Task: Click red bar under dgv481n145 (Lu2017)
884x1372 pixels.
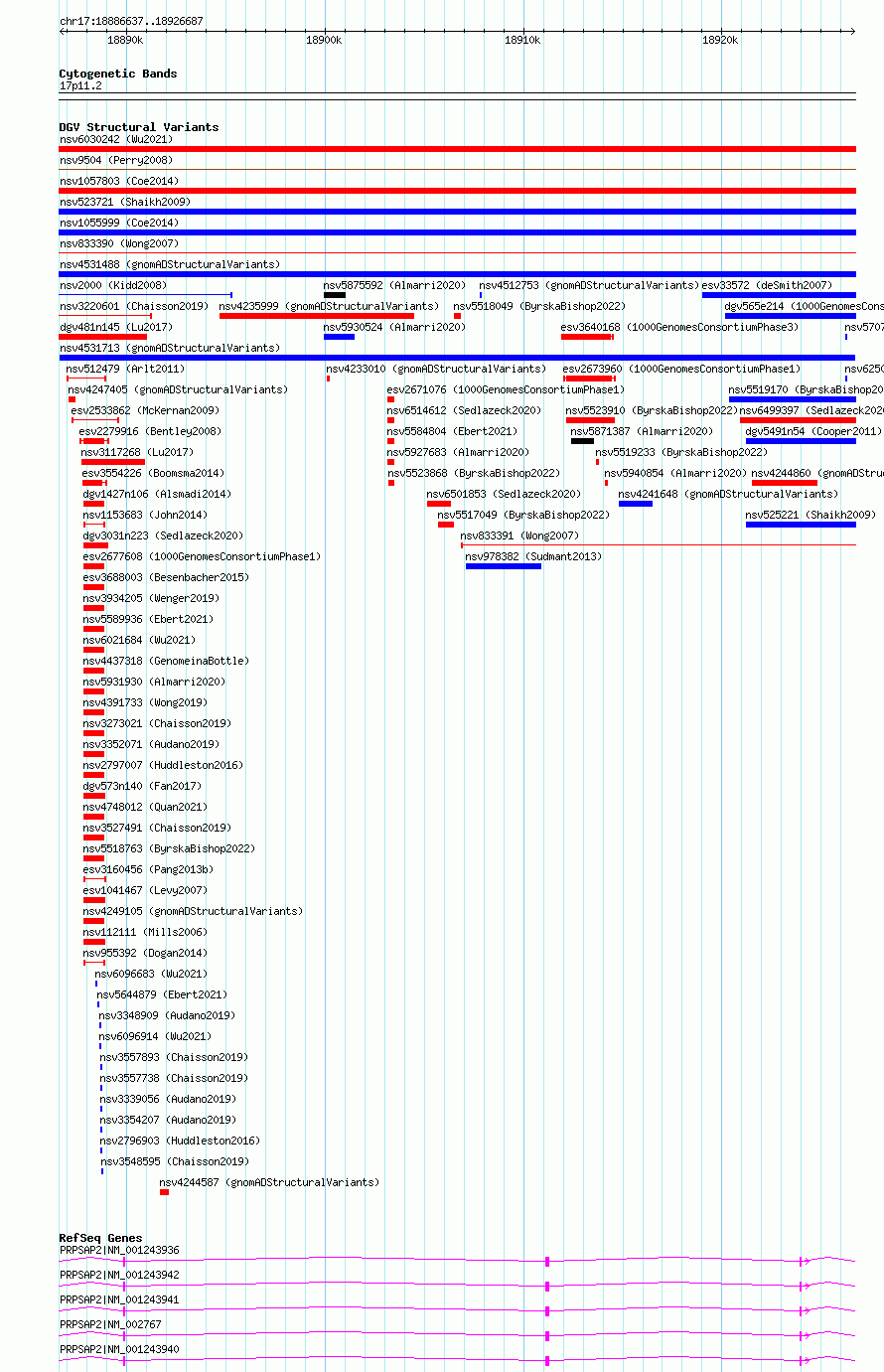Action: 102,337
